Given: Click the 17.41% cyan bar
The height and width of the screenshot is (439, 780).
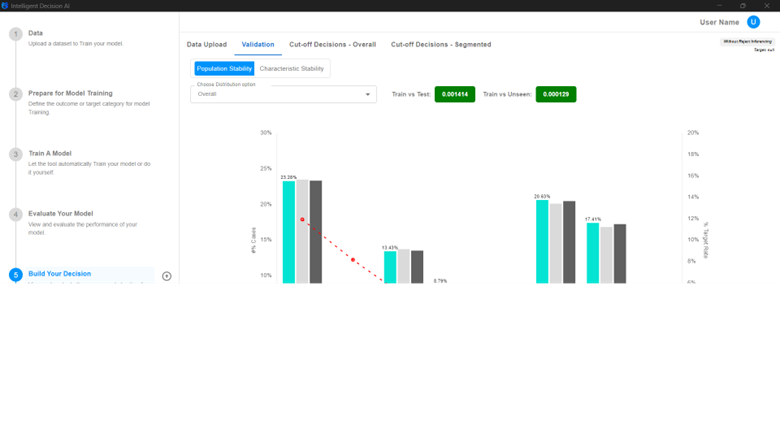Looking at the screenshot, I should pos(592,253).
